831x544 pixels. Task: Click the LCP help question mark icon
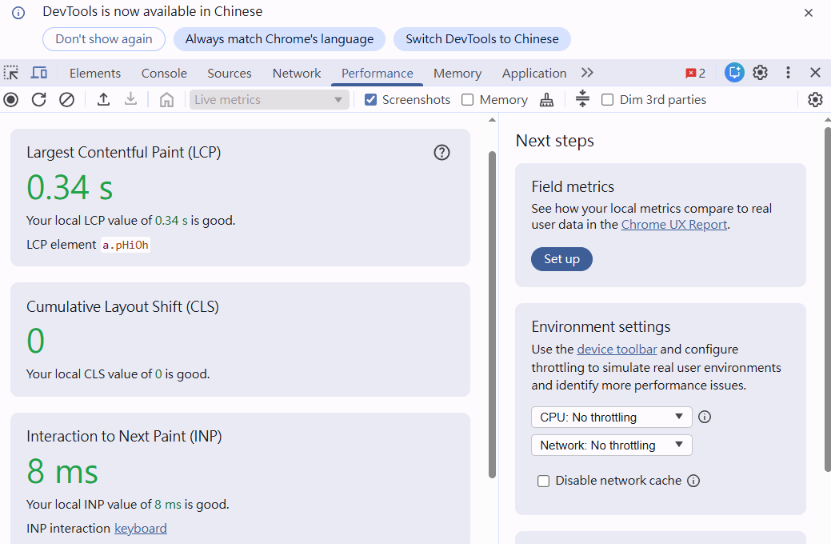click(x=441, y=153)
